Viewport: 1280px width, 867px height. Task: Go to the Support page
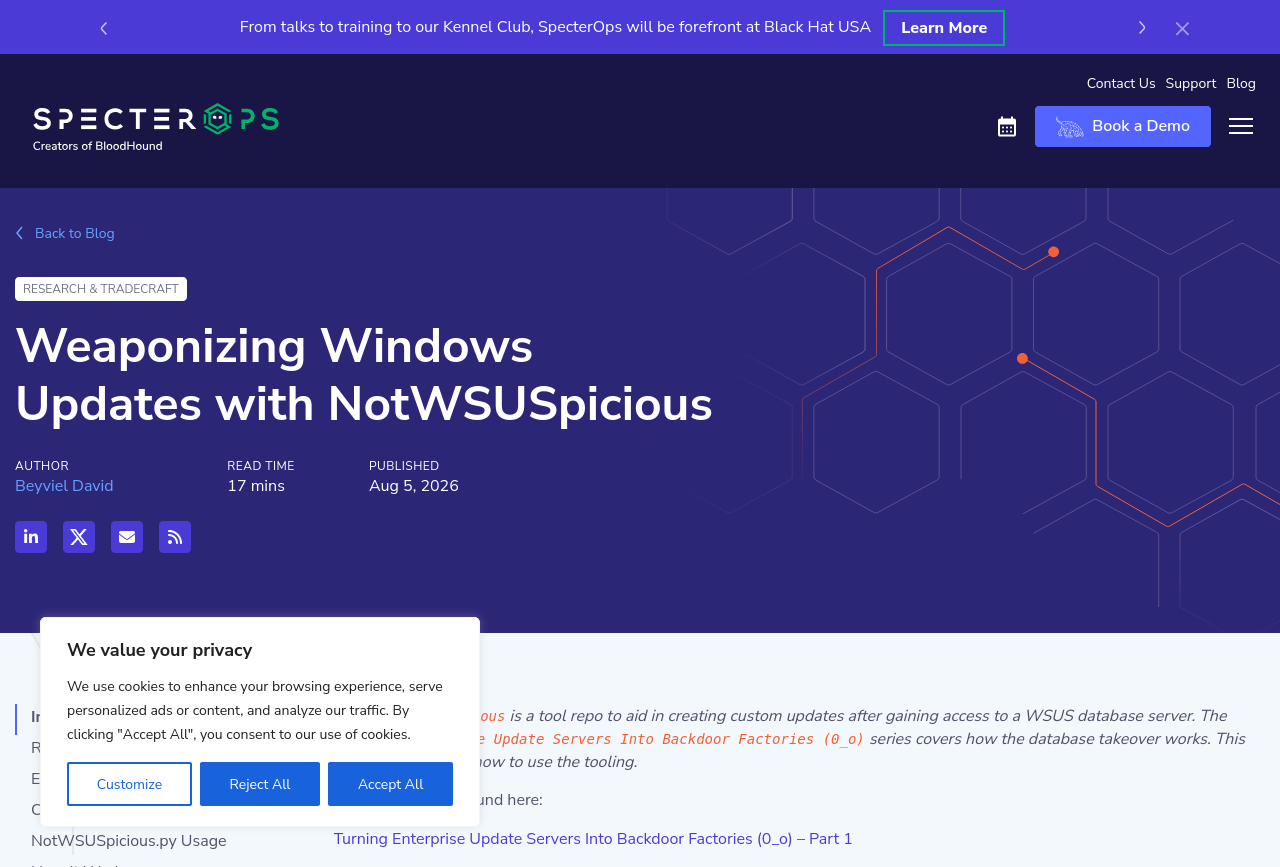coord(1191,84)
